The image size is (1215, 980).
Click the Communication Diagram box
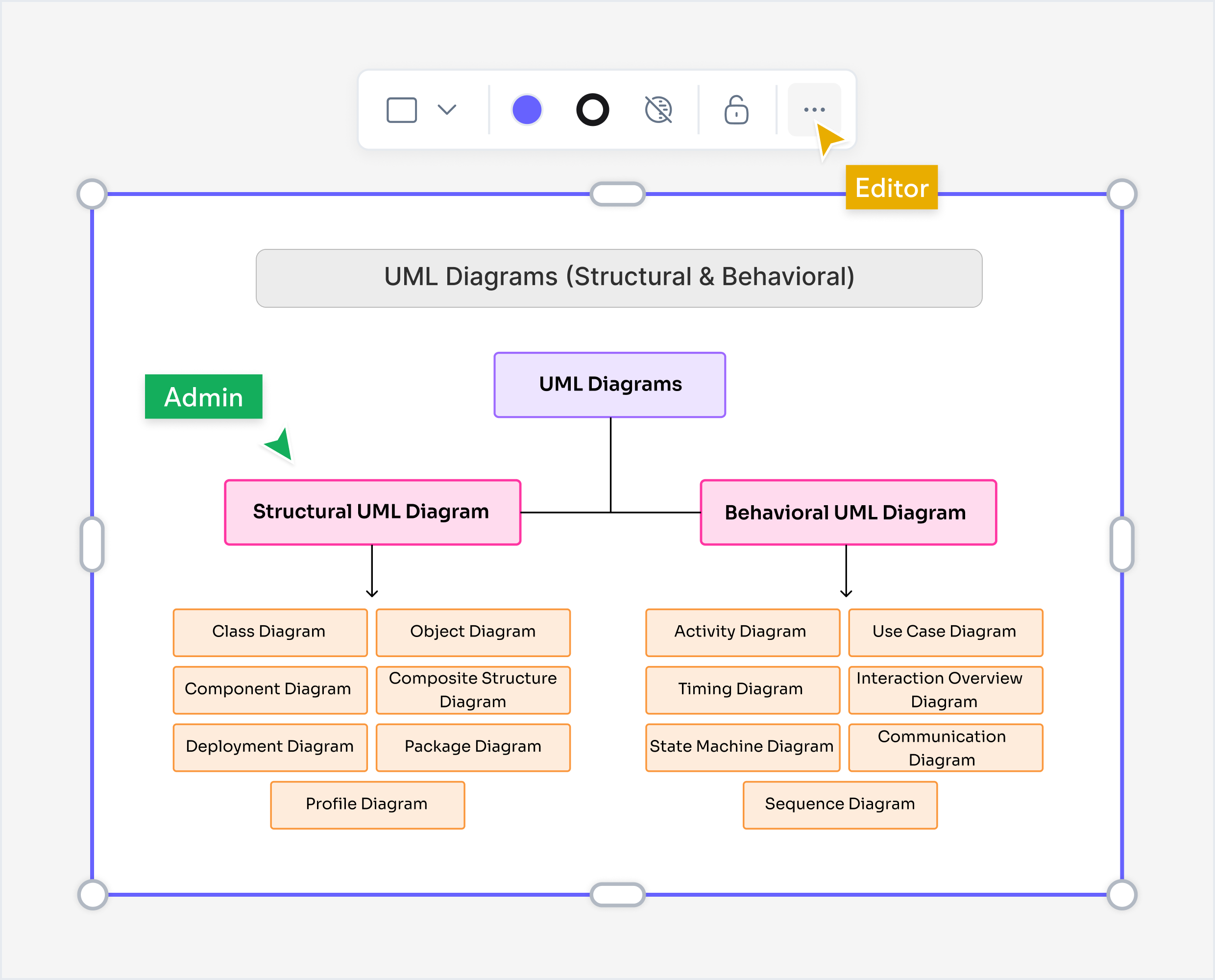tap(946, 747)
